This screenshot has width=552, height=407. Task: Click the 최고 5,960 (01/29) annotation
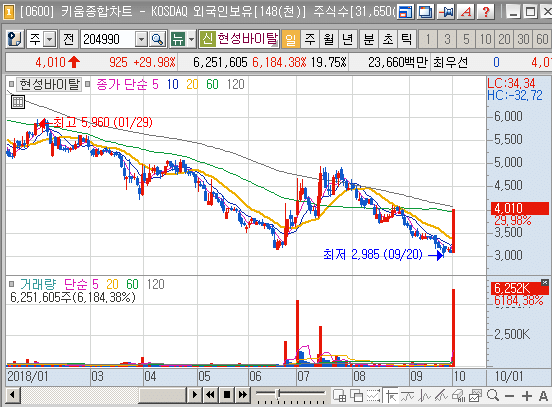102,123
